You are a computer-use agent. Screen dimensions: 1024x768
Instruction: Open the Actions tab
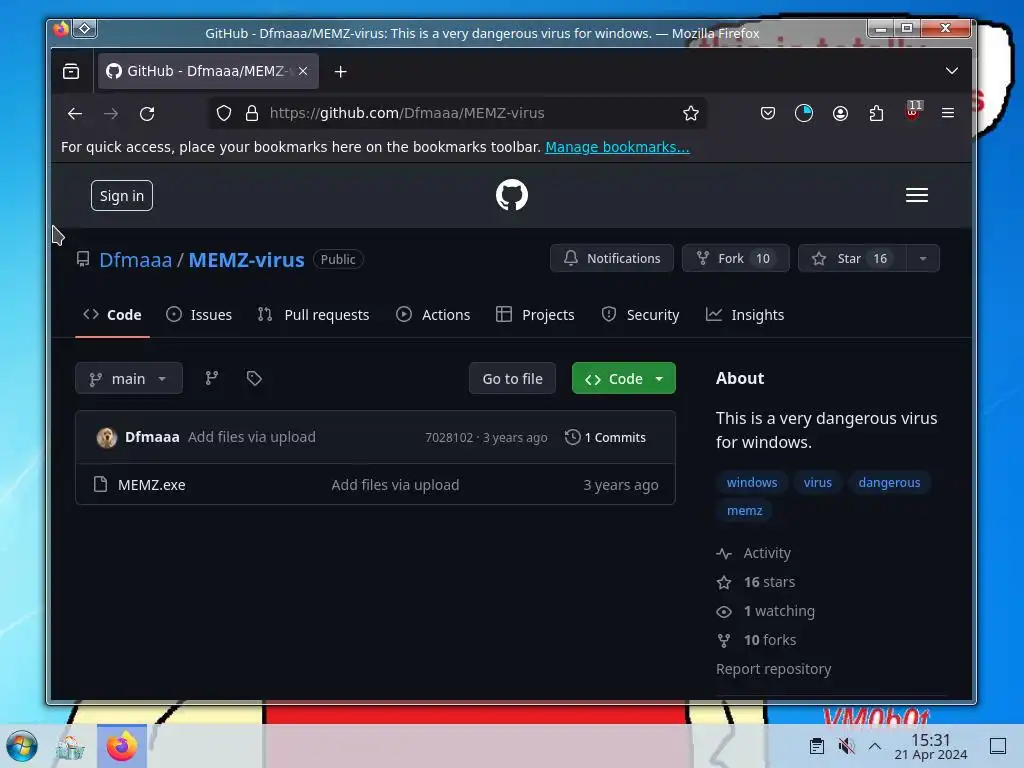pyautogui.click(x=433, y=315)
